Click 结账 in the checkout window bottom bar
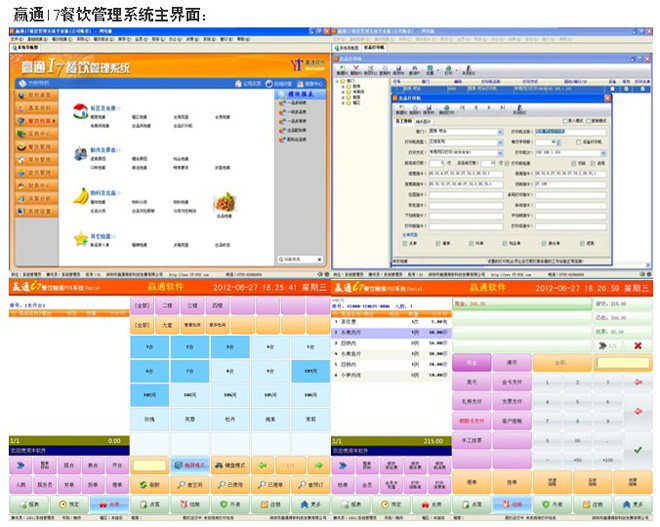Viewport: 660px width, 527px height. (x=512, y=504)
